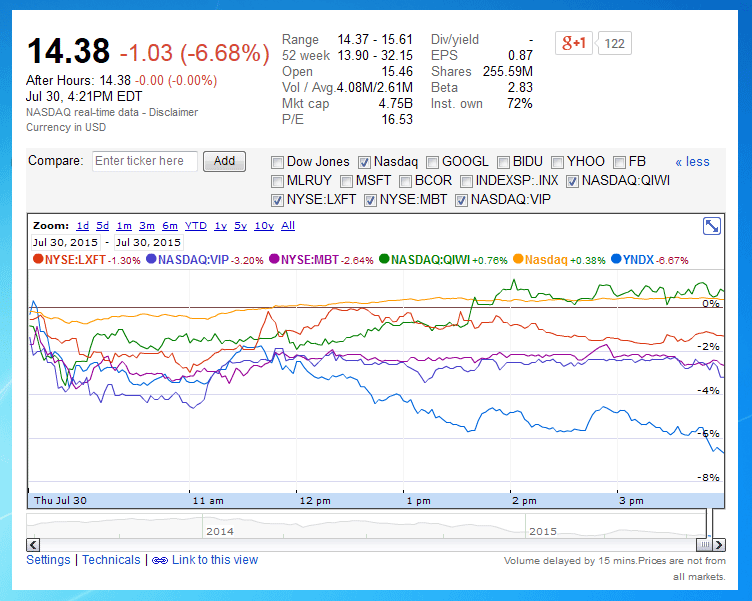Zoom chart to 3m
The image size is (752, 601).
[147, 226]
